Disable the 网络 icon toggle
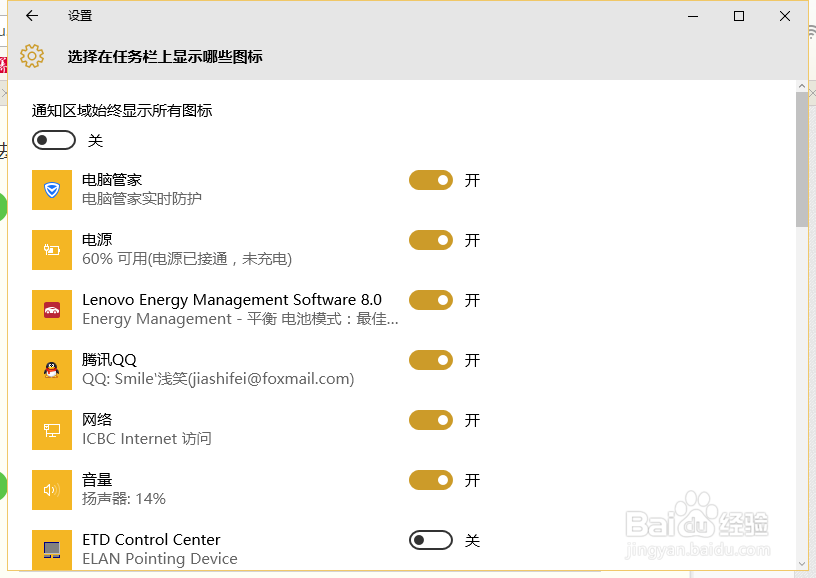 (x=431, y=420)
